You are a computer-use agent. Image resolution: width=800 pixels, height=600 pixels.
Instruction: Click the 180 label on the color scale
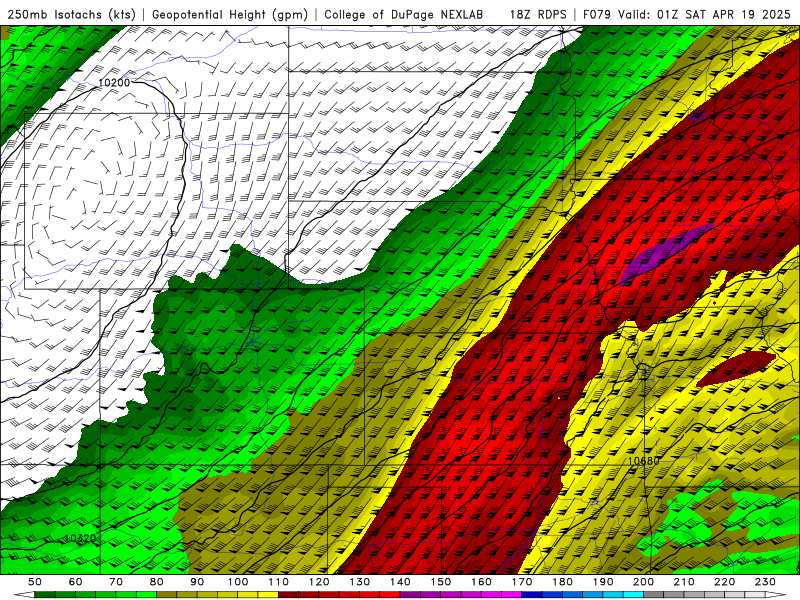tap(562, 582)
